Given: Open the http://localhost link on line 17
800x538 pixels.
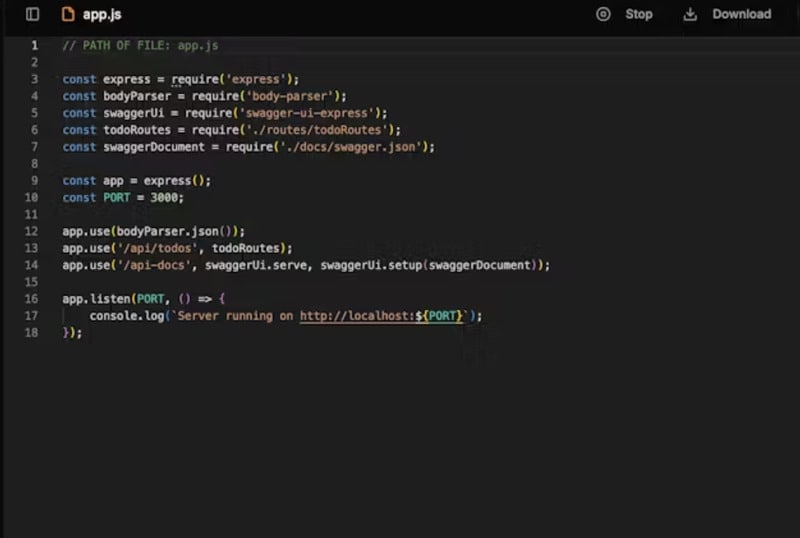Looking at the screenshot, I should click(357, 316).
